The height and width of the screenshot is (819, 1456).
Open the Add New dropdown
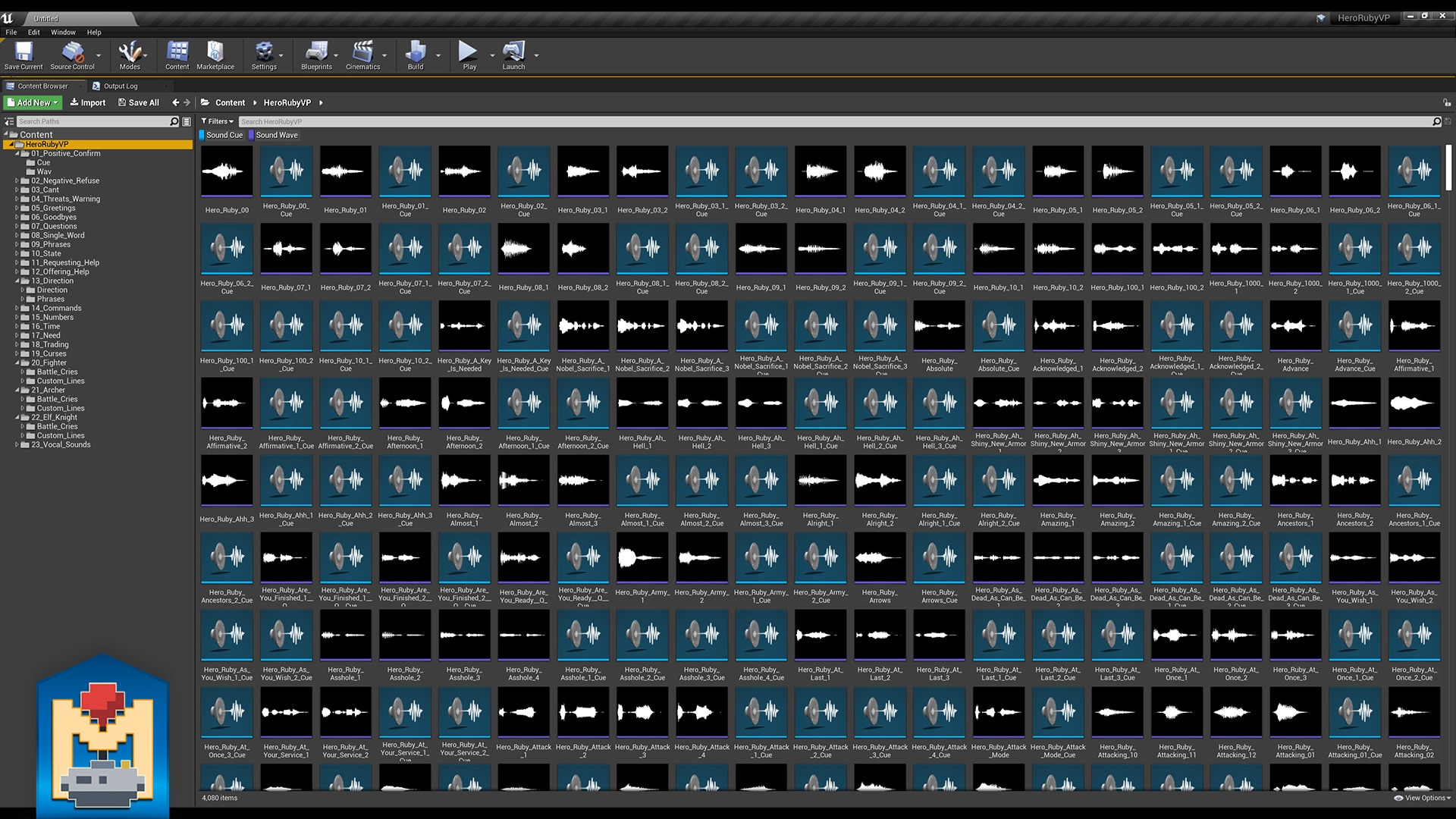(x=33, y=102)
